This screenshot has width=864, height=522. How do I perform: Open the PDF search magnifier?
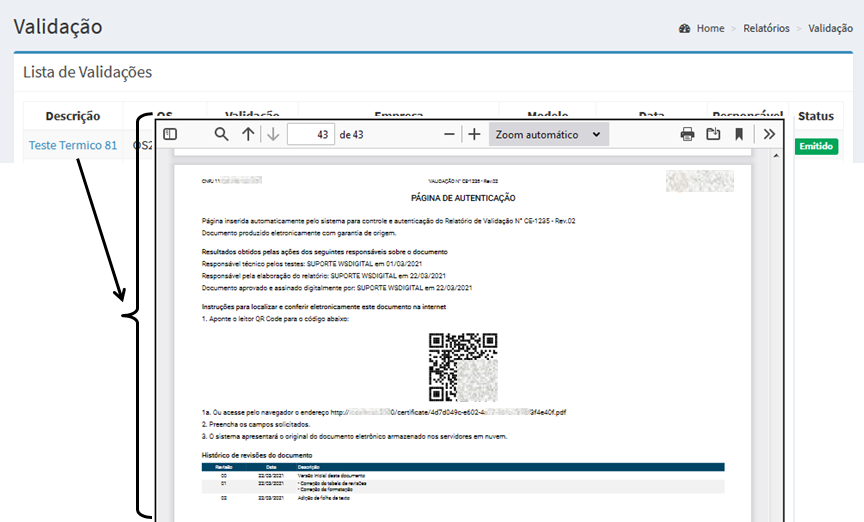click(x=222, y=134)
